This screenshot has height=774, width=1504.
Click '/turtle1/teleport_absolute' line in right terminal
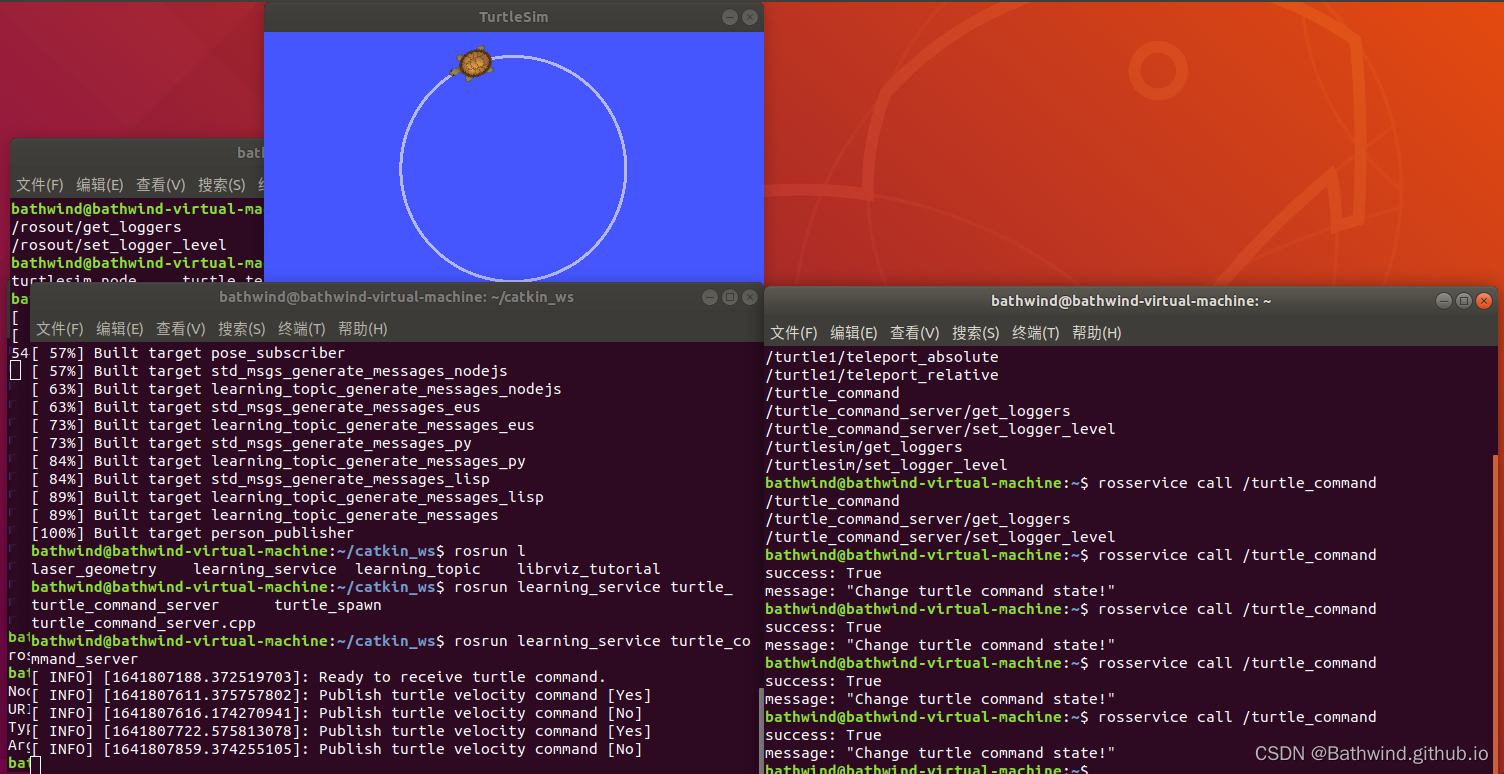(x=882, y=357)
